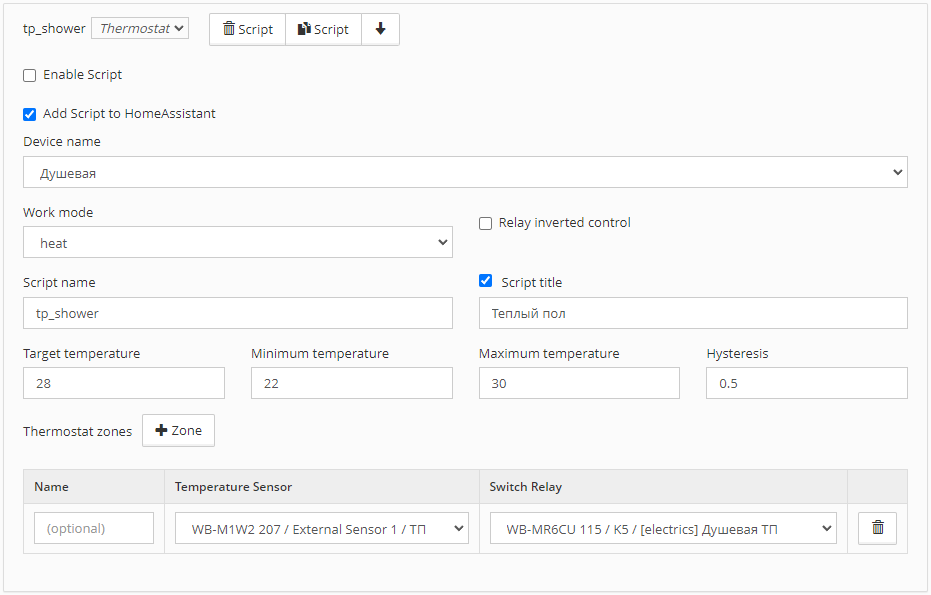Click the copy Script button

(323, 29)
